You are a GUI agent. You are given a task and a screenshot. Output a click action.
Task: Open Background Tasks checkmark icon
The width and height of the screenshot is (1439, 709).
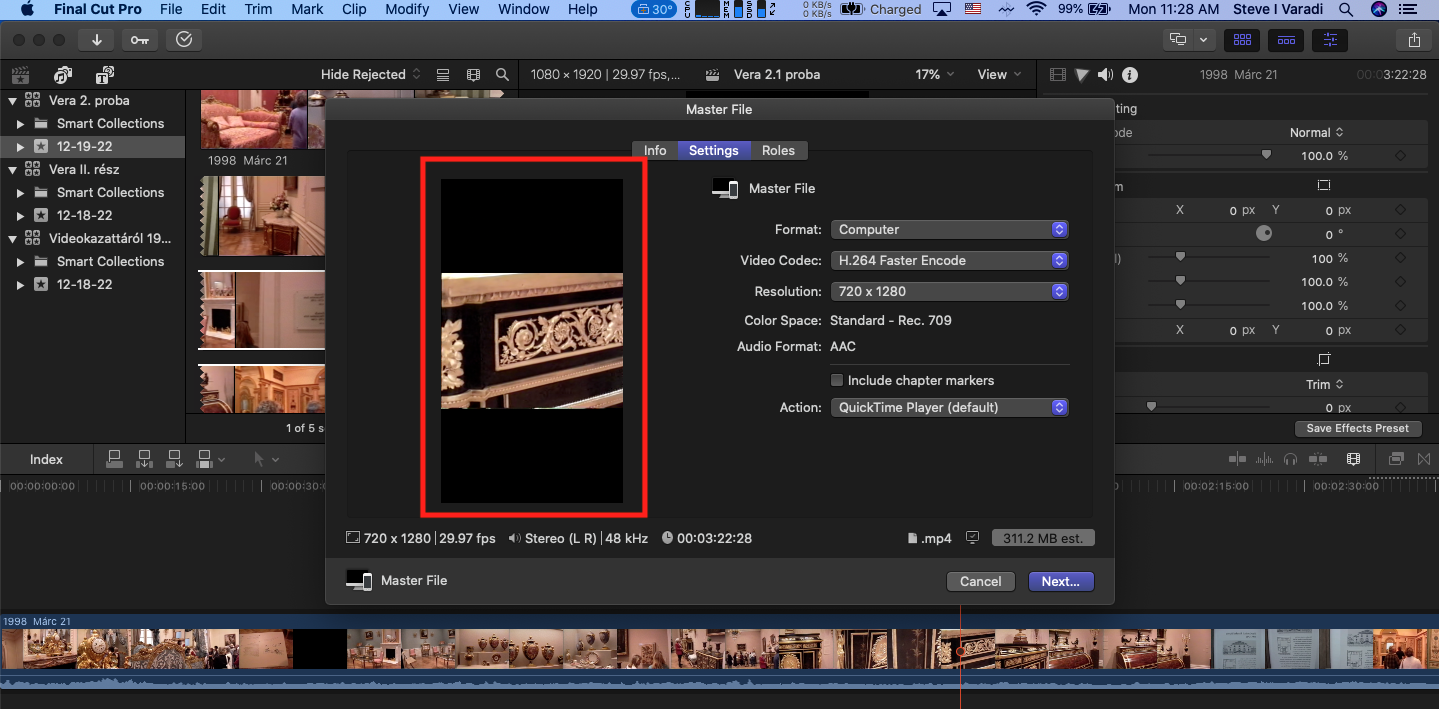point(184,40)
